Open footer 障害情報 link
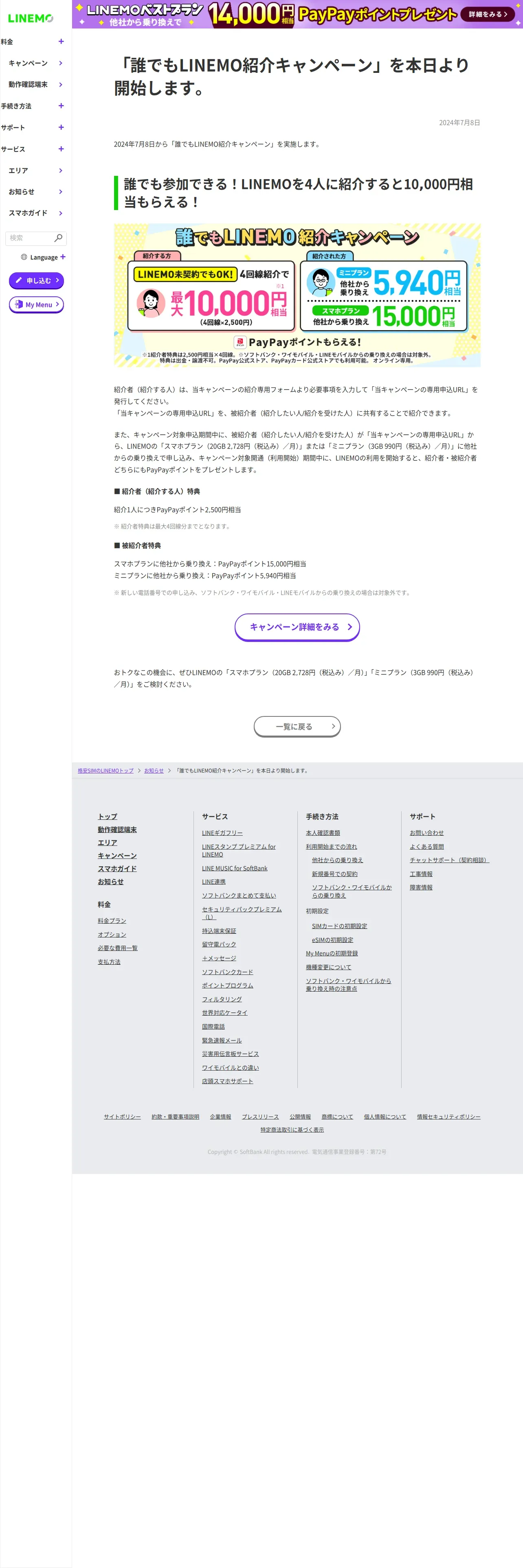Screen dimensions: 523x1568 click(x=421, y=887)
